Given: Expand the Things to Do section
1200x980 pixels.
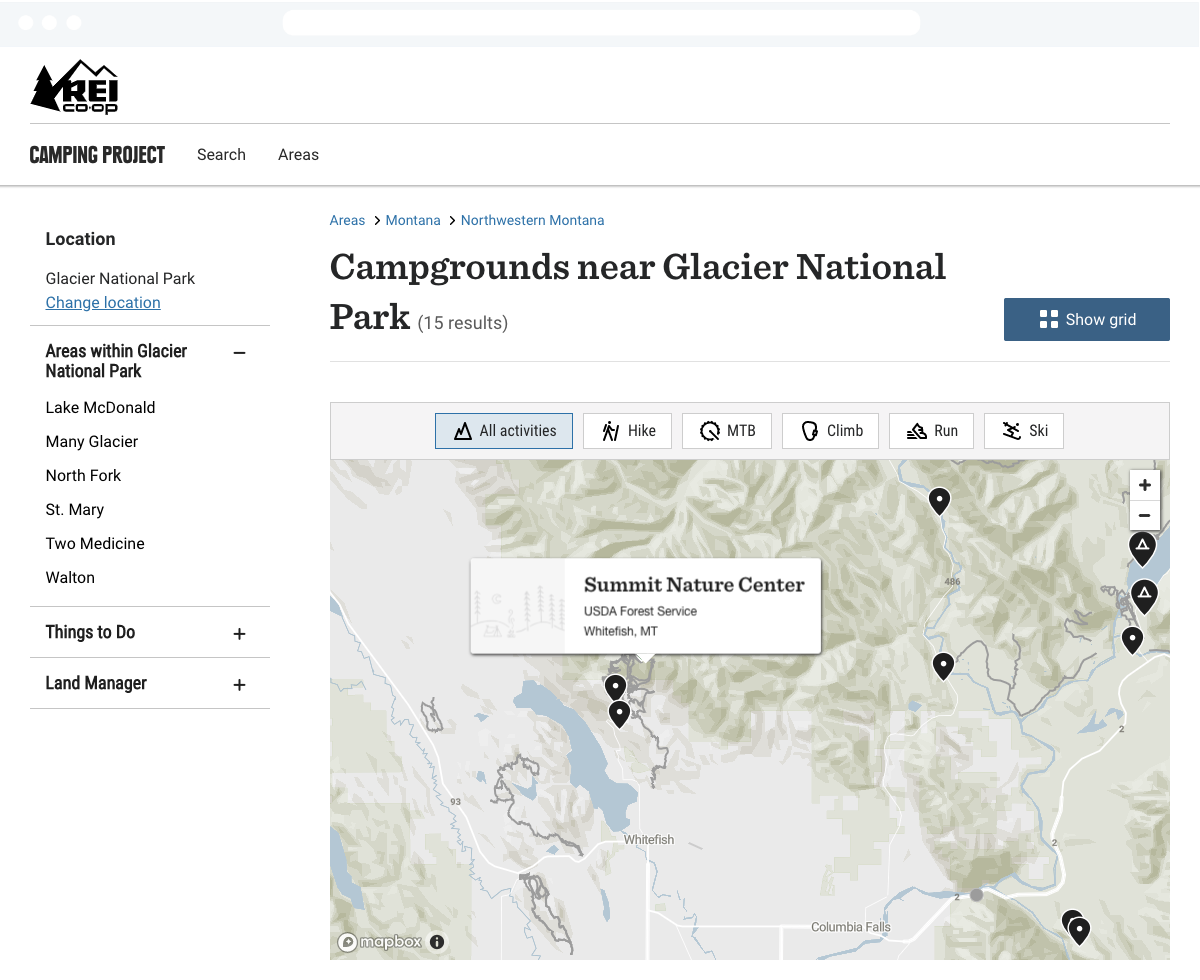Looking at the screenshot, I should pyautogui.click(x=239, y=634).
